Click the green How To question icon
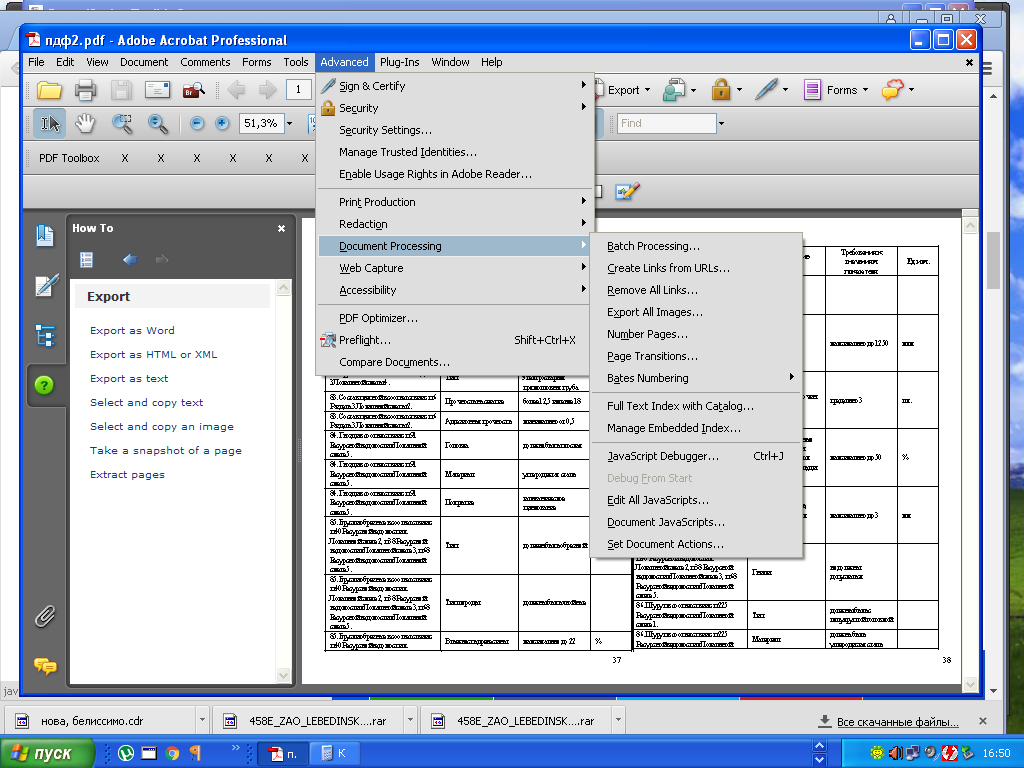 pyautogui.click(x=44, y=385)
